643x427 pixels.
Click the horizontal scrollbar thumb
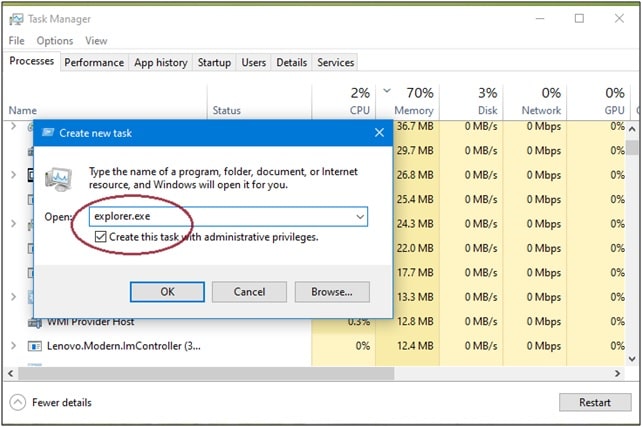pyautogui.click(x=206, y=373)
